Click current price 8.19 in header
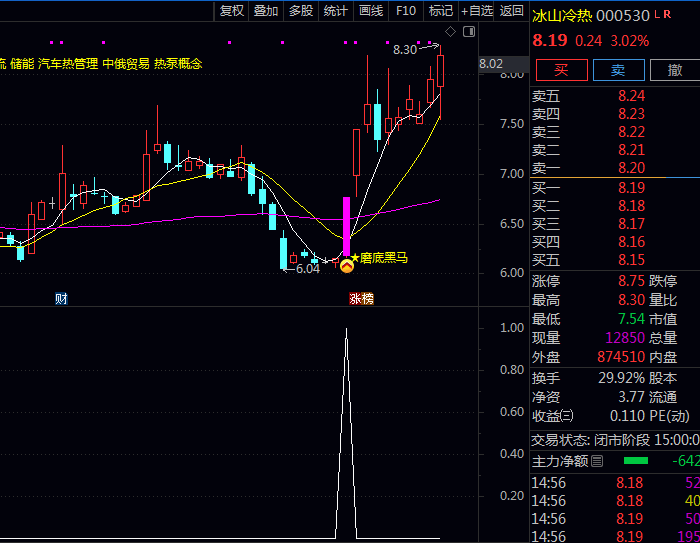700x543 pixels. click(550, 41)
